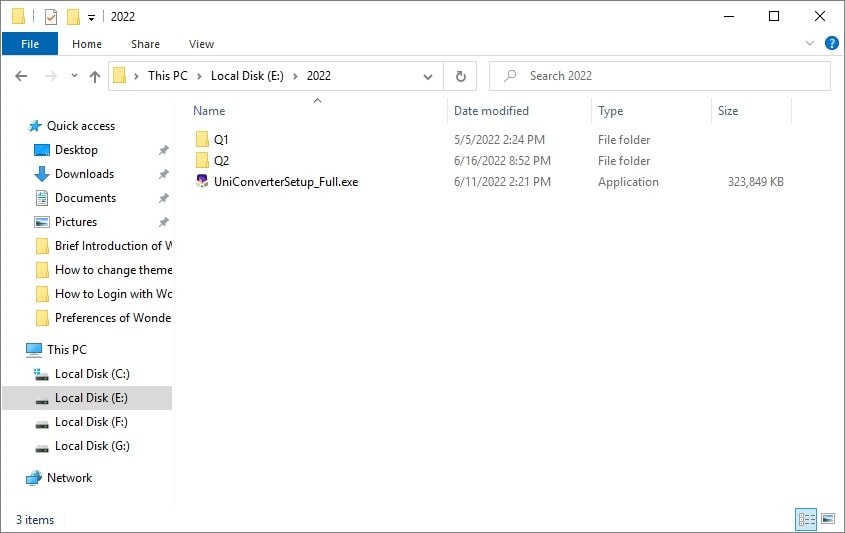
Task: Open the How to change theme folder
Action: 113,269
